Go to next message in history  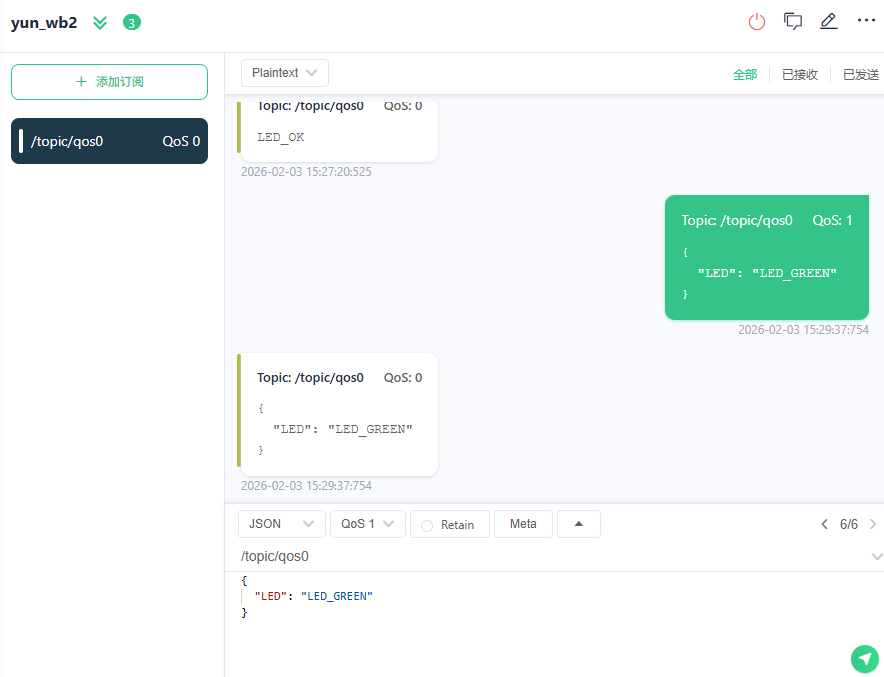click(873, 524)
